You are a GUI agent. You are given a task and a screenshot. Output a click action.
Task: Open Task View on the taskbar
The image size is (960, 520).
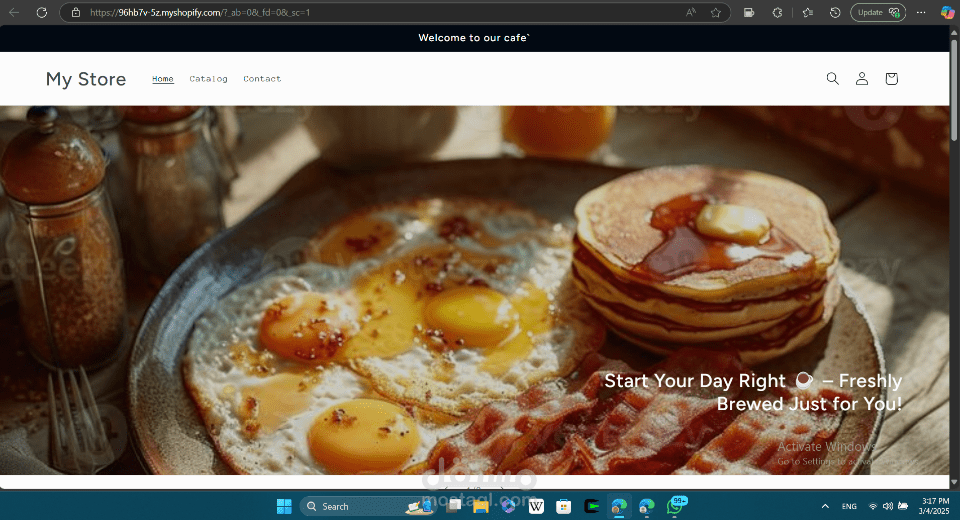(x=454, y=507)
